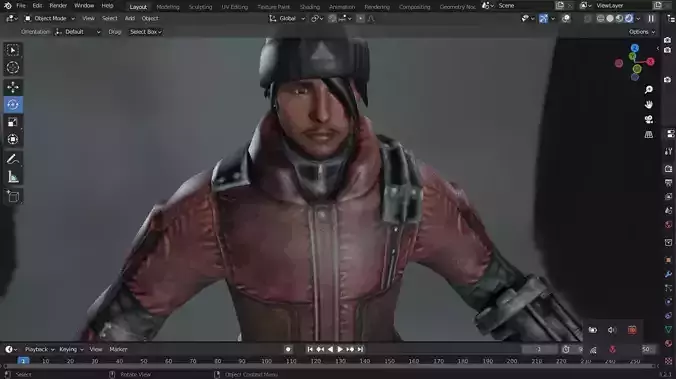Open the Modifiers wrench properties tab
Screen dimensions: 676x379
(x=668, y=274)
